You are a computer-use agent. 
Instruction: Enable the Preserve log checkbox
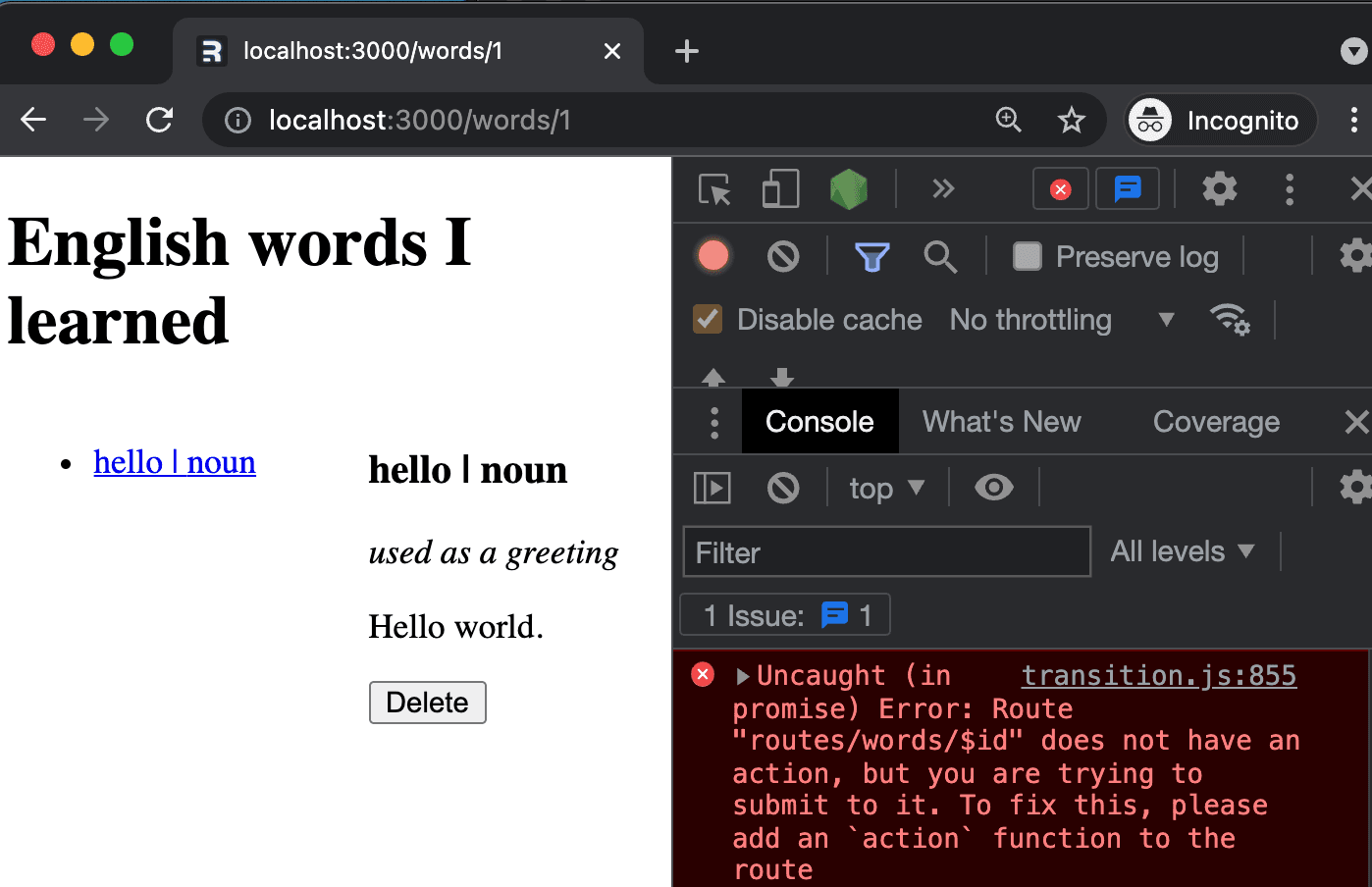(x=1027, y=256)
